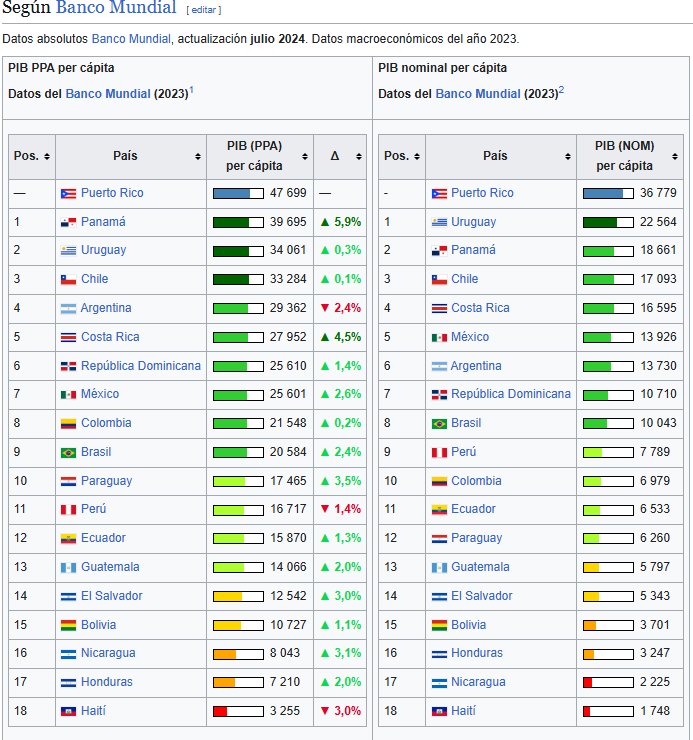The height and width of the screenshot is (740, 693).
Task: Click the Haití flag in PPA table
Action: [68, 711]
